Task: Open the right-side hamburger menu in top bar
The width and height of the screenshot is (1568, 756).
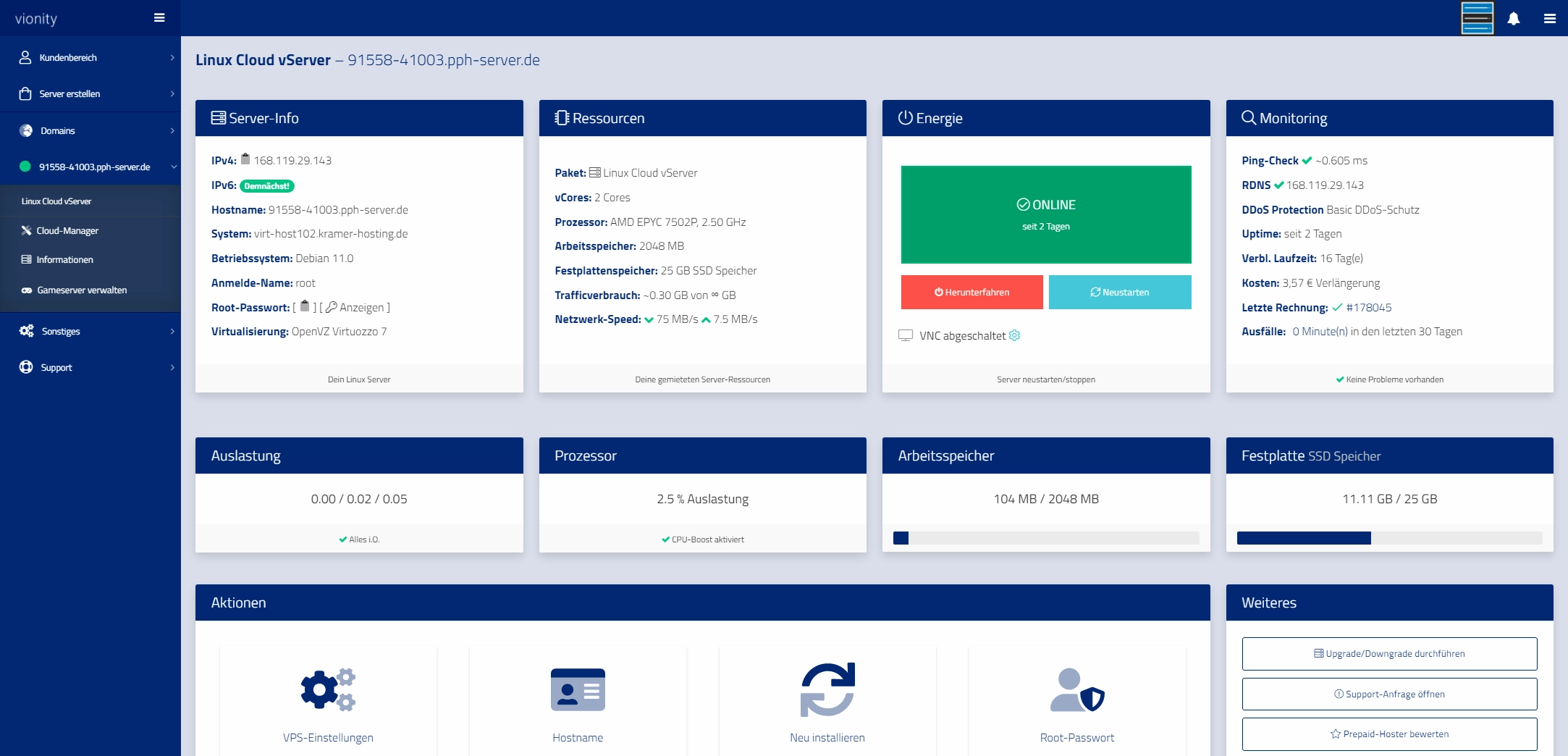Action: click(1550, 19)
